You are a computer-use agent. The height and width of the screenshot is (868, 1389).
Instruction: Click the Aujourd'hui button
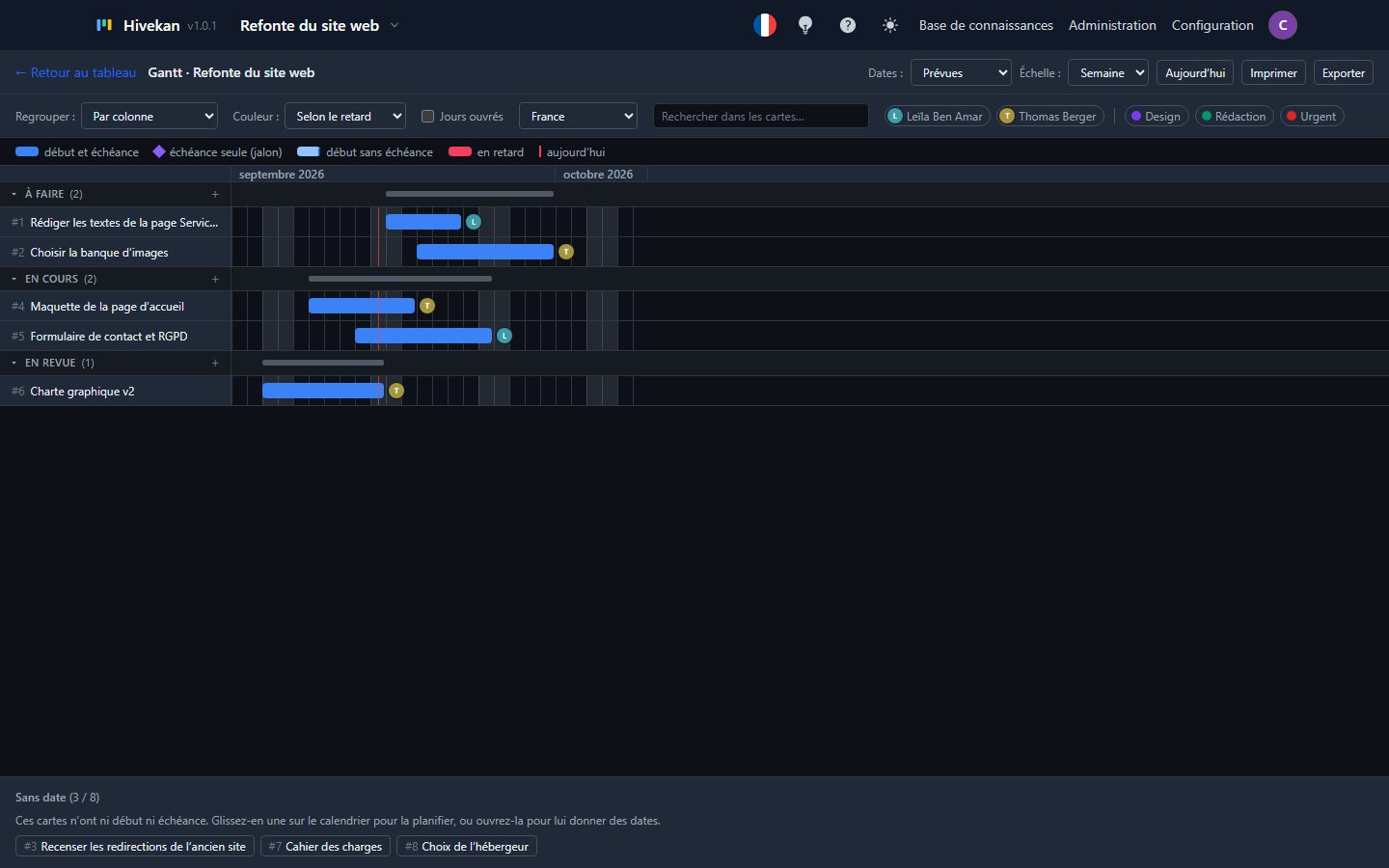[1195, 72]
